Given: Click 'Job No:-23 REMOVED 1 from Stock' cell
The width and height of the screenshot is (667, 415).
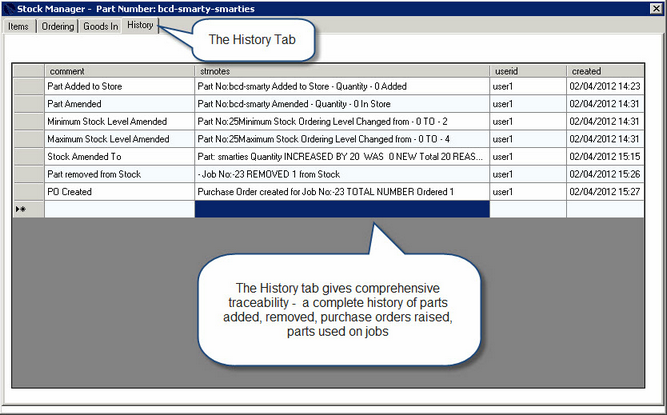Looking at the screenshot, I should (342, 174).
